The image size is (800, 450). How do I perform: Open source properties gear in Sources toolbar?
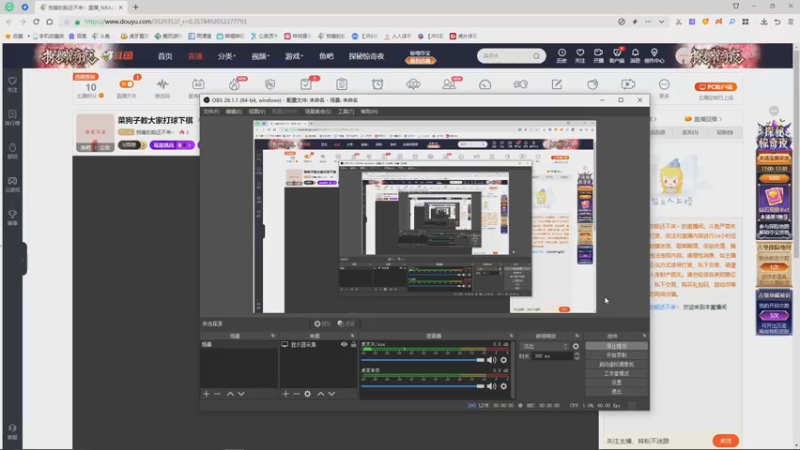pos(307,394)
